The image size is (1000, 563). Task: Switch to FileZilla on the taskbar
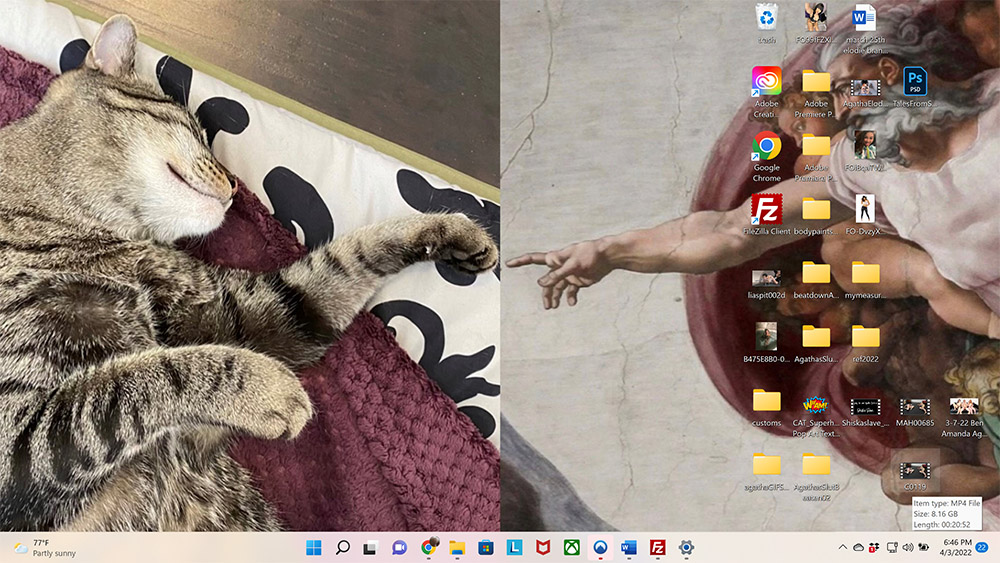pos(658,547)
